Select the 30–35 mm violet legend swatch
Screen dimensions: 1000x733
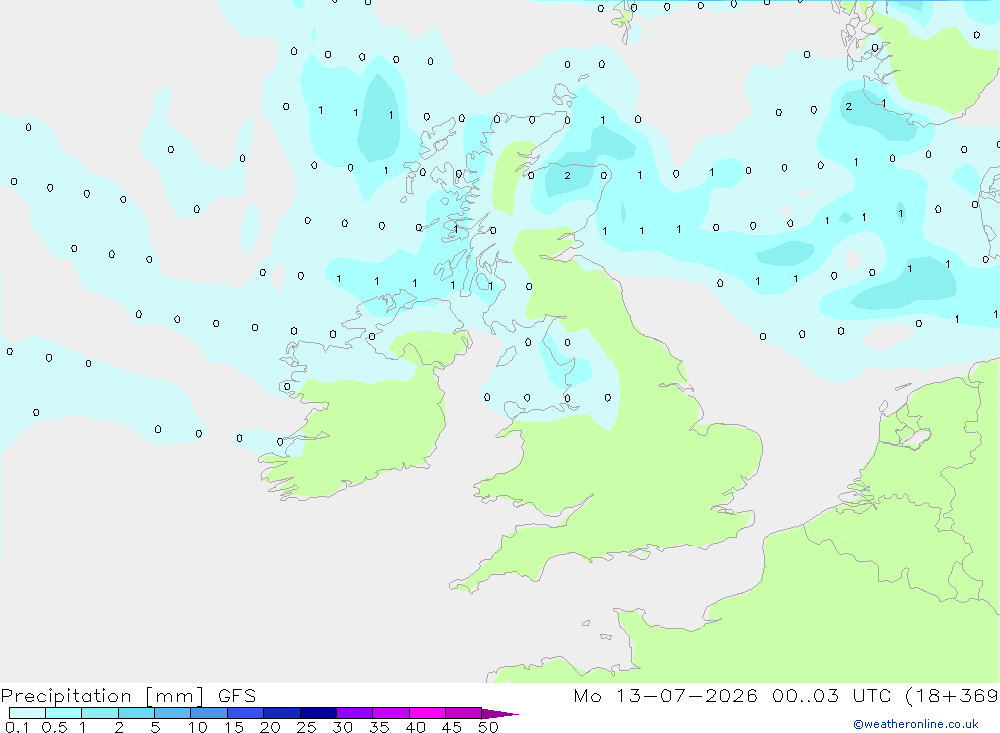tap(355, 713)
